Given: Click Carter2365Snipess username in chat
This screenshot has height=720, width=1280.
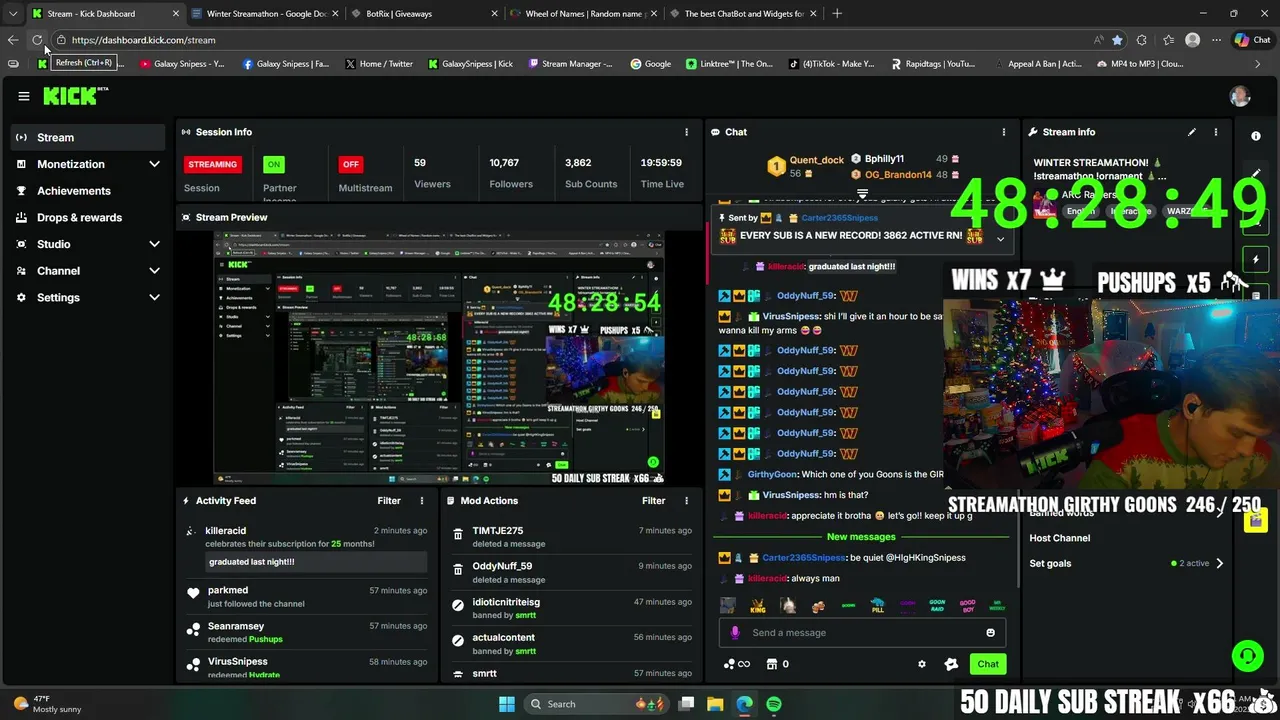Looking at the screenshot, I should [804, 558].
